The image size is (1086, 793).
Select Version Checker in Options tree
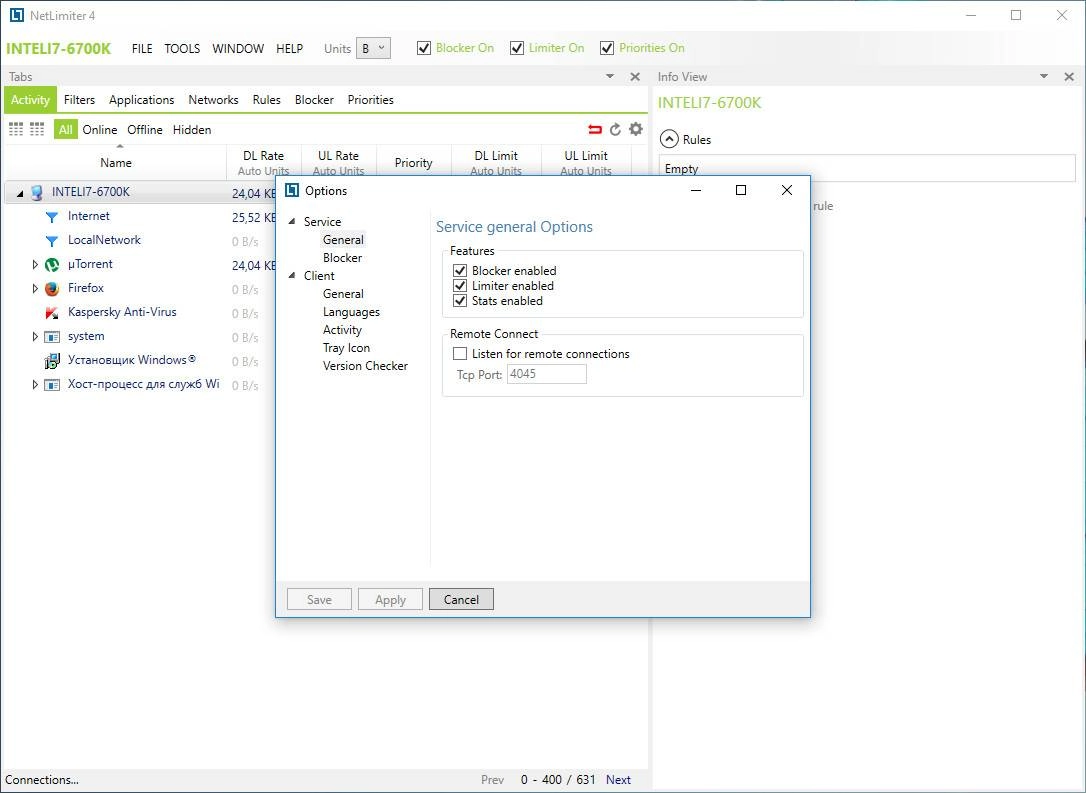[365, 366]
